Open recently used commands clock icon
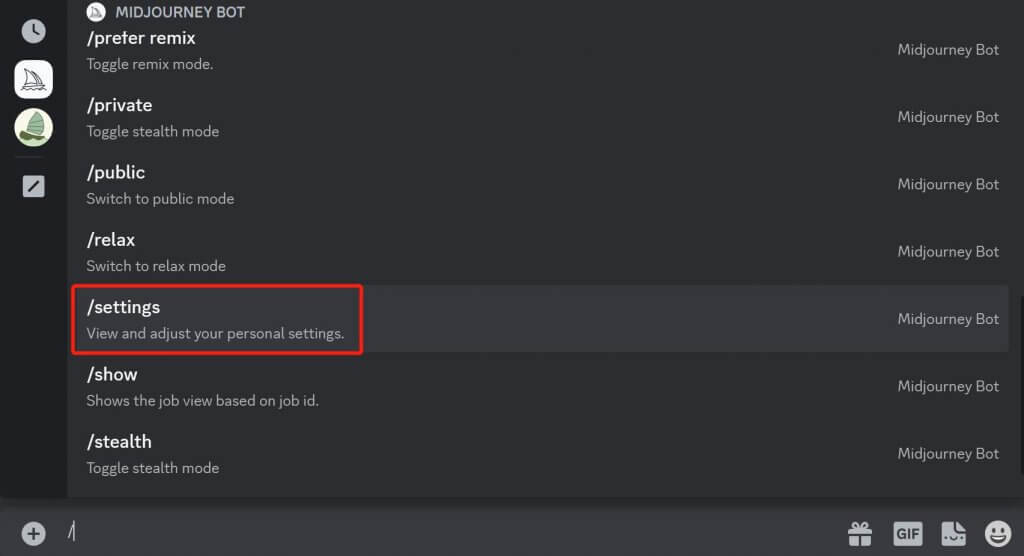Image resolution: width=1024 pixels, height=556 pixels. (33, 31)
